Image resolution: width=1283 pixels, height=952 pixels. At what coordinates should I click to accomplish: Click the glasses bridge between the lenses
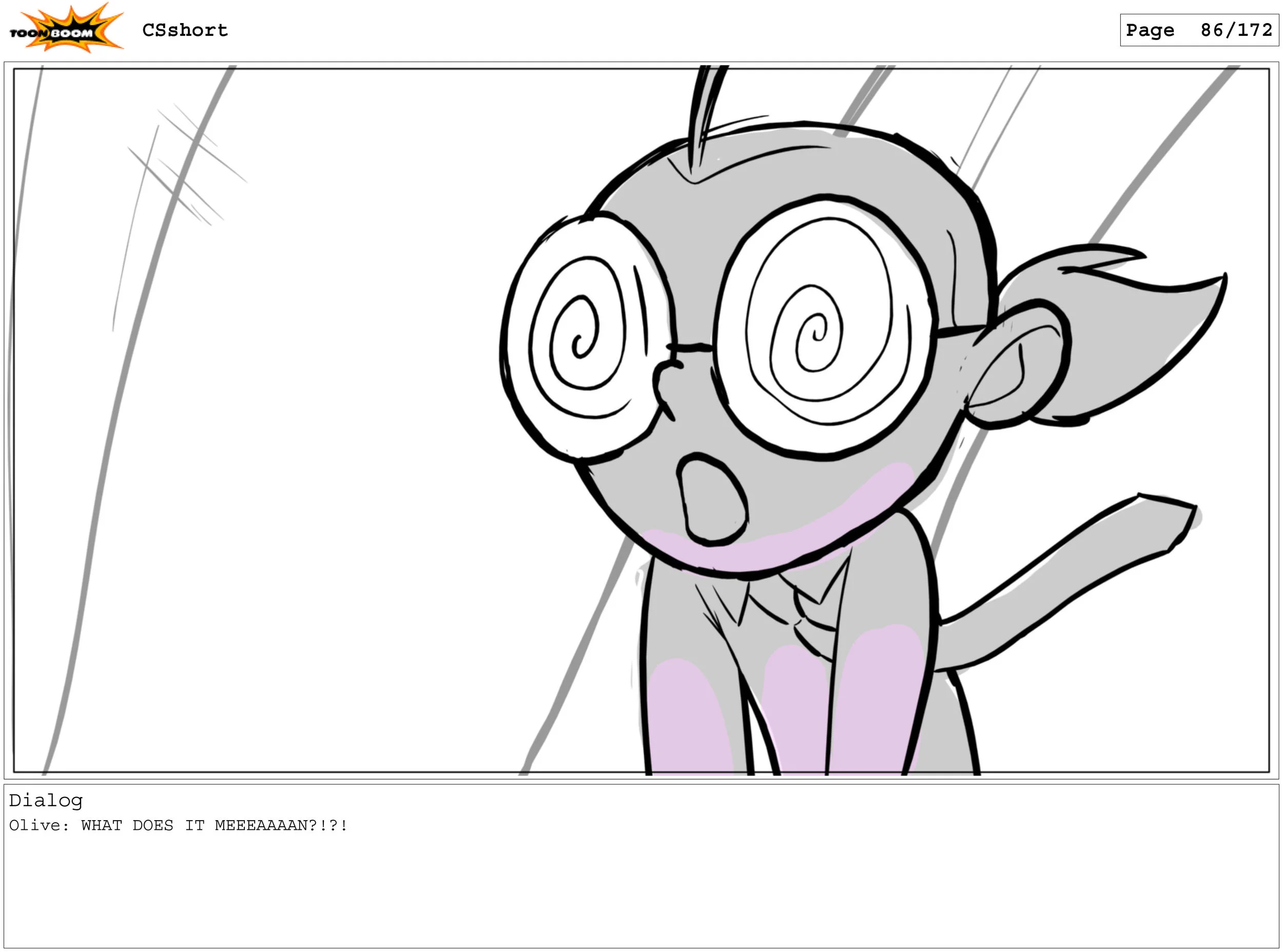690,347
